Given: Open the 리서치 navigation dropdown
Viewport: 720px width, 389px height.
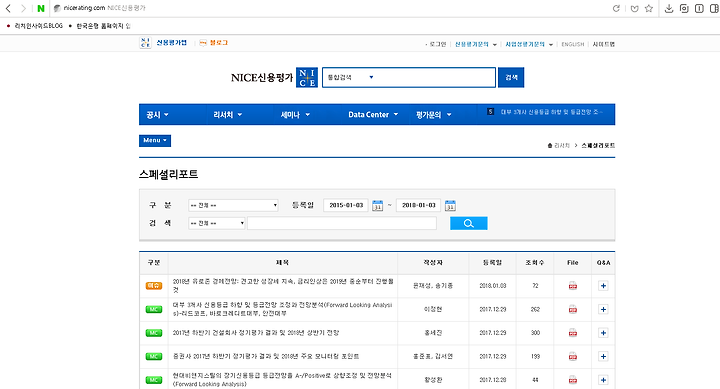Looking at the screenshot, I should (227, 115).
